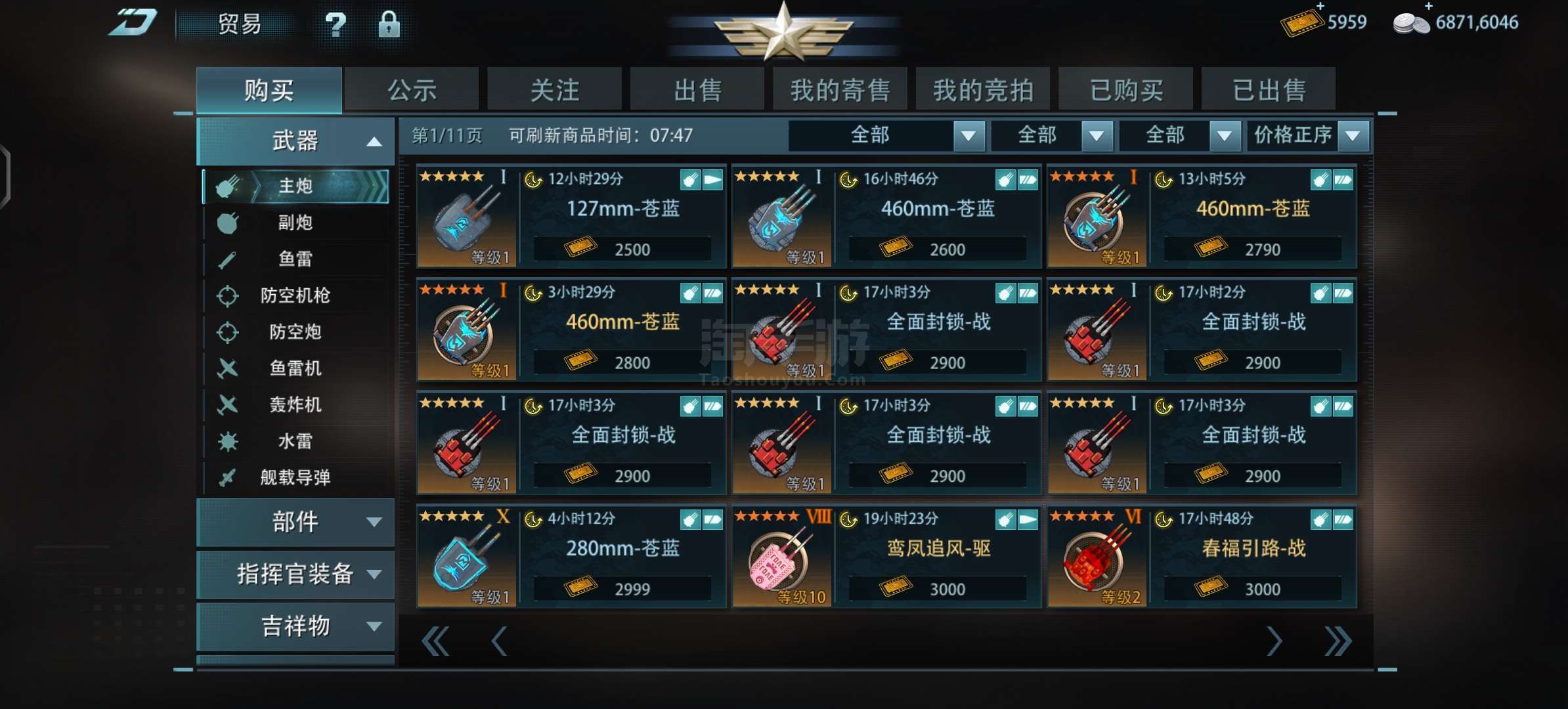Collapse the 武器 category section

tap(295, 140)
